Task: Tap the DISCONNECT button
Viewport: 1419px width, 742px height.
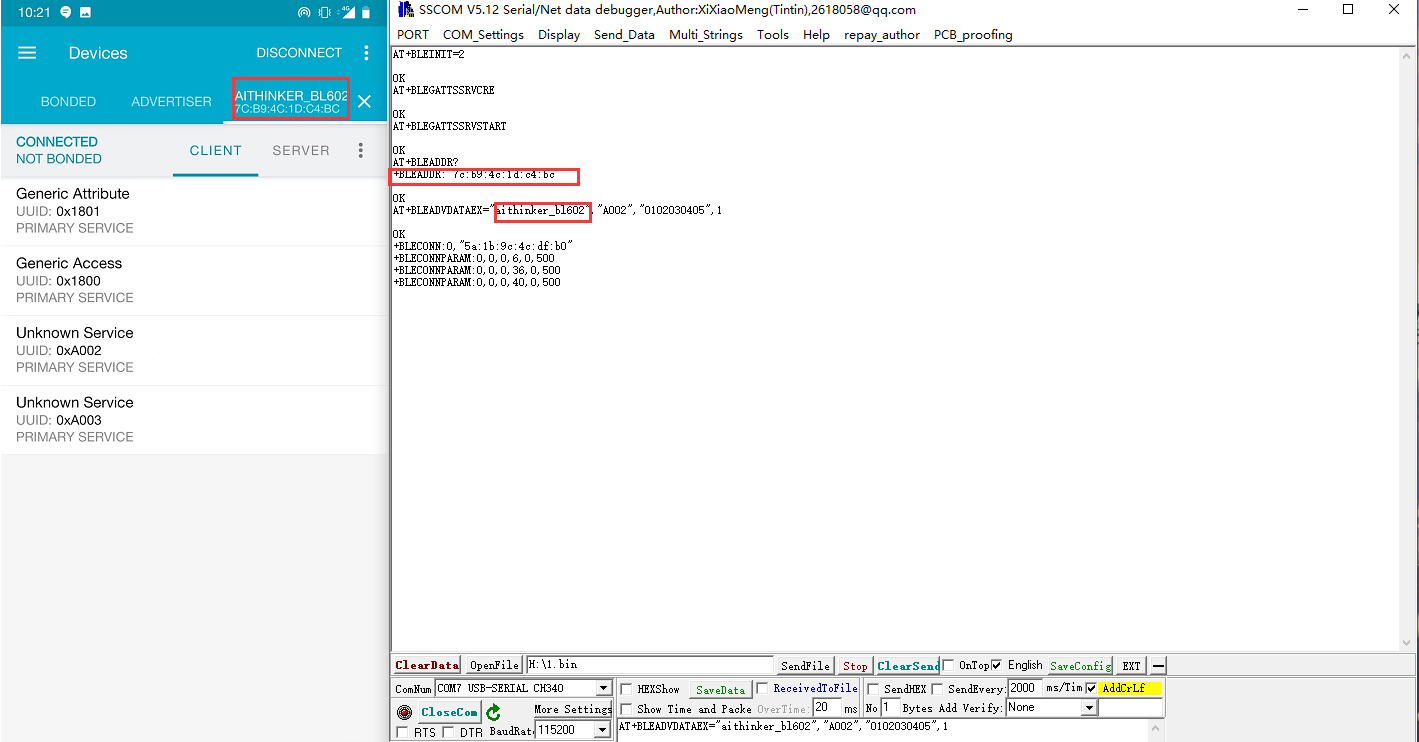Action: pos(299,53)
